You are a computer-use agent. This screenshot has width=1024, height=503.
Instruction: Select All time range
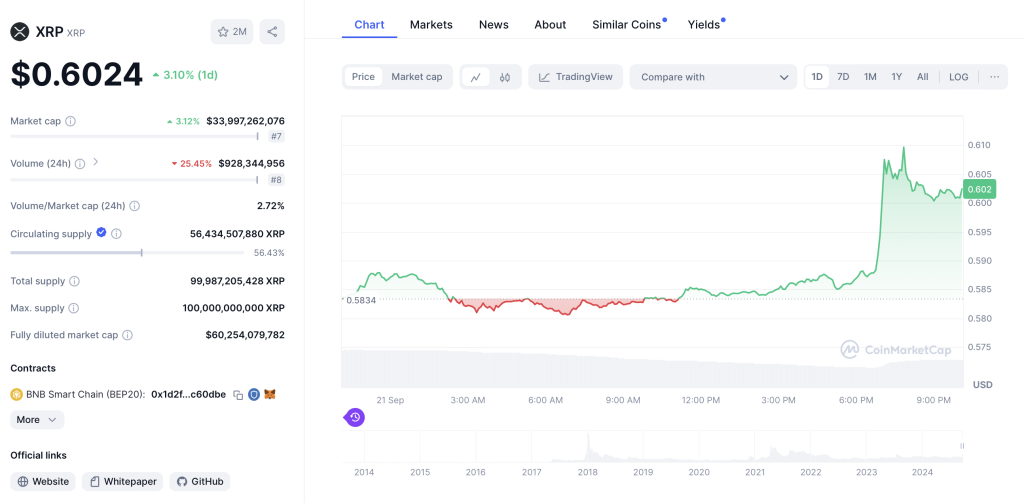point(922,77)
